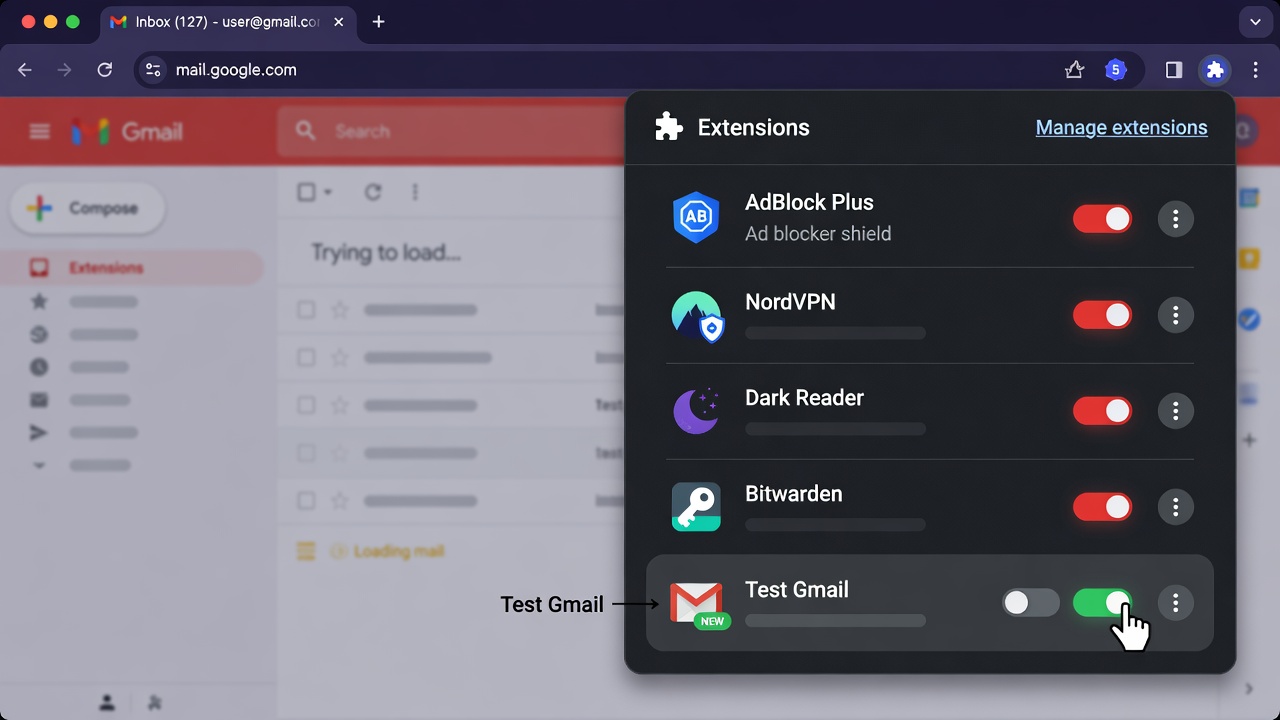Open select-all dropdown arrow in Gmail

pos(328,192)
